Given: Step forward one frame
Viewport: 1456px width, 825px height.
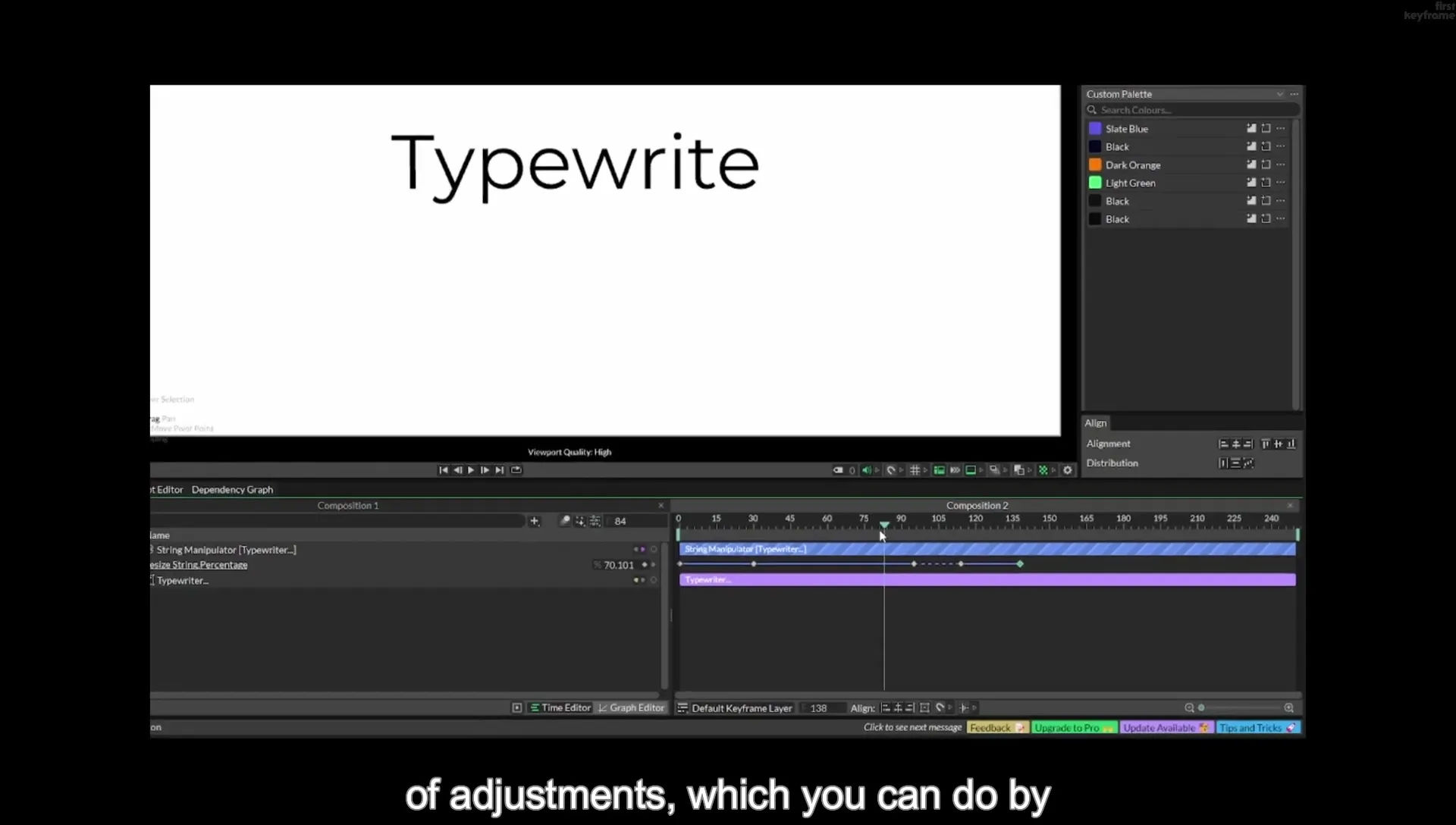Looking at the screenshot, I should (485, 470).
